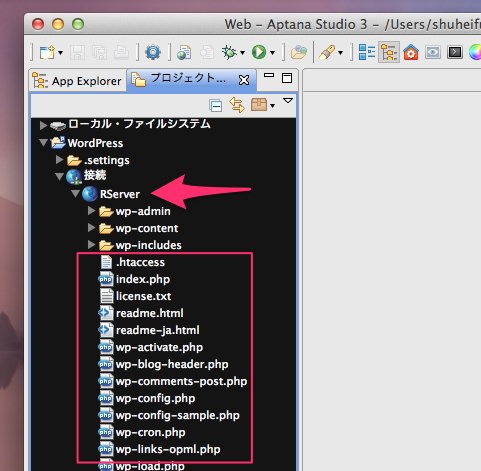Open the New wizard dropdown arrow
This screenshot has height=471, width=481.
point(60,53)
